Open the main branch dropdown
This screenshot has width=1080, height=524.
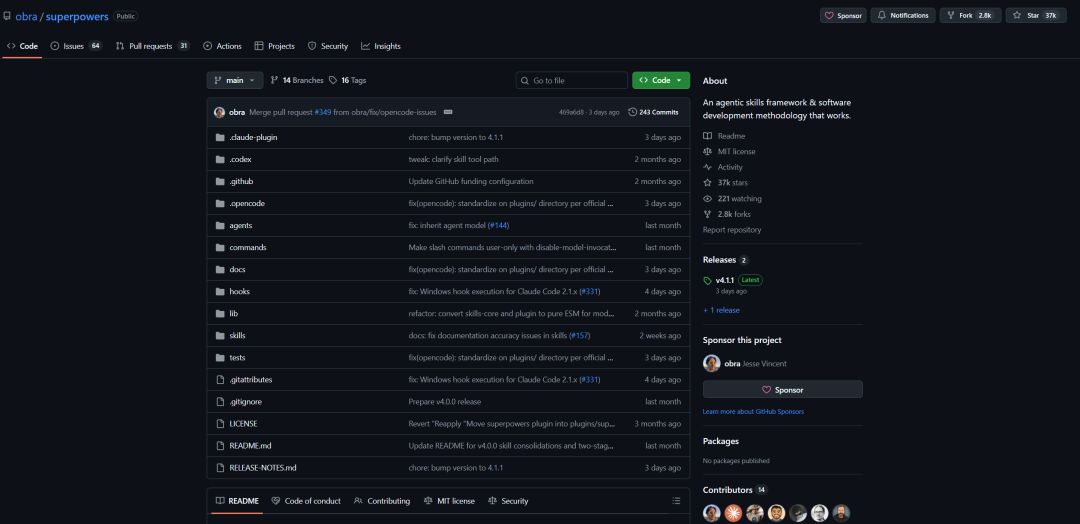coord(235,81)
